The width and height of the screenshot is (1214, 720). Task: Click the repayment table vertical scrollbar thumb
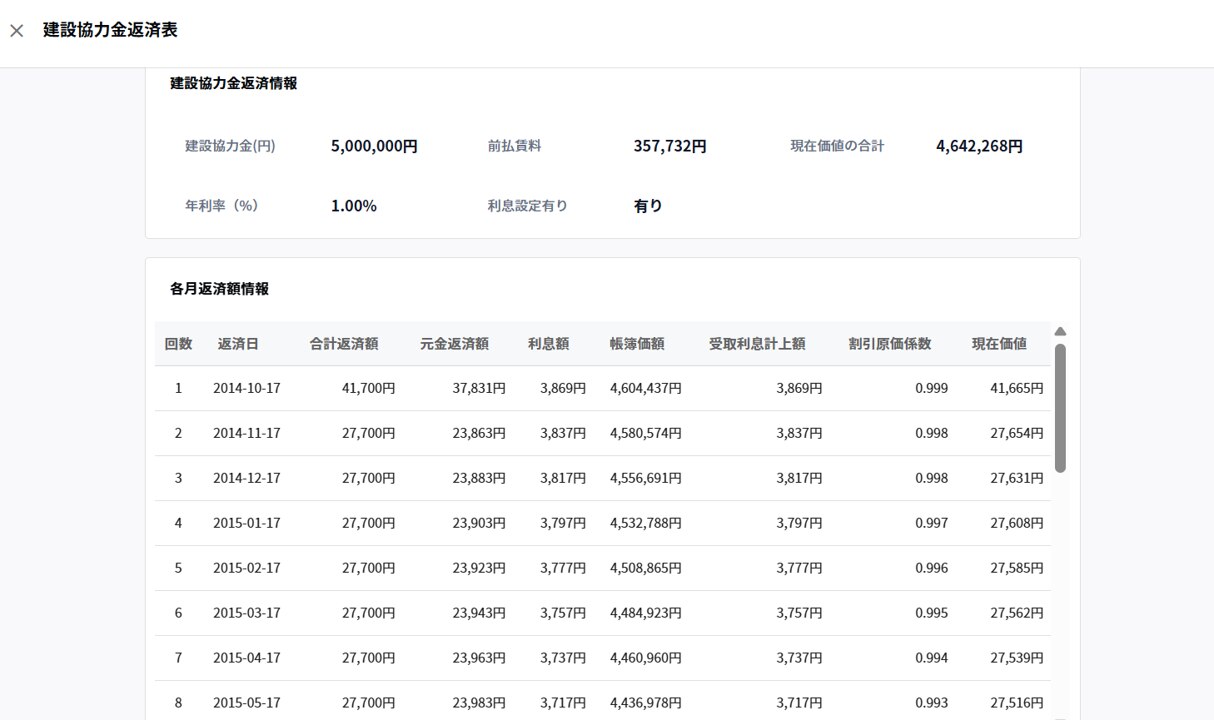(1060, 408)
